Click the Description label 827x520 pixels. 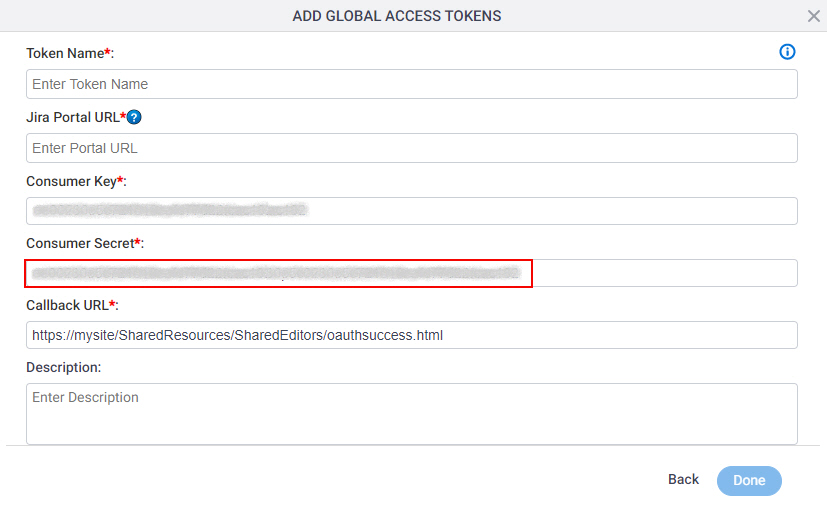(63, 367)
